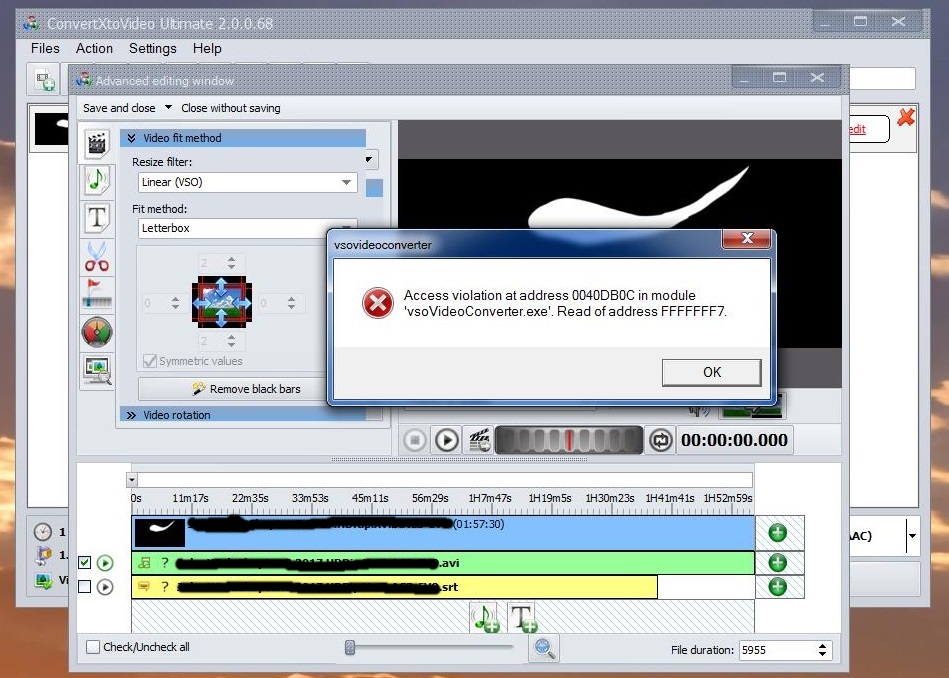The height and width of the screenshot is (678, 949).
Task: Click the volume icon below the preview
Action: pos(699,410)
